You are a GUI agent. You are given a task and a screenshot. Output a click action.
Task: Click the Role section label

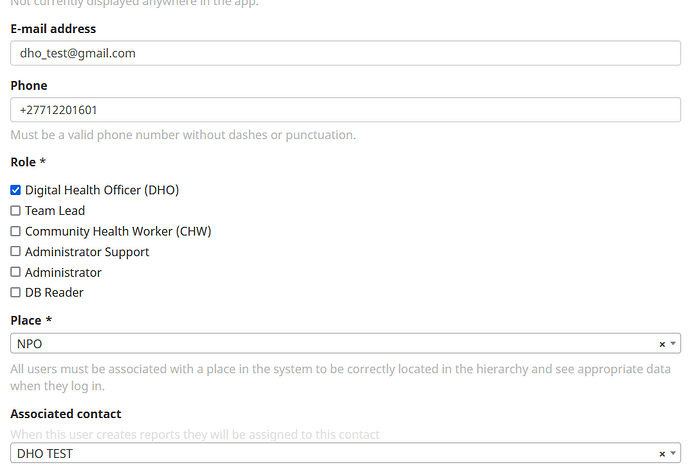click(x=26, y=162)
